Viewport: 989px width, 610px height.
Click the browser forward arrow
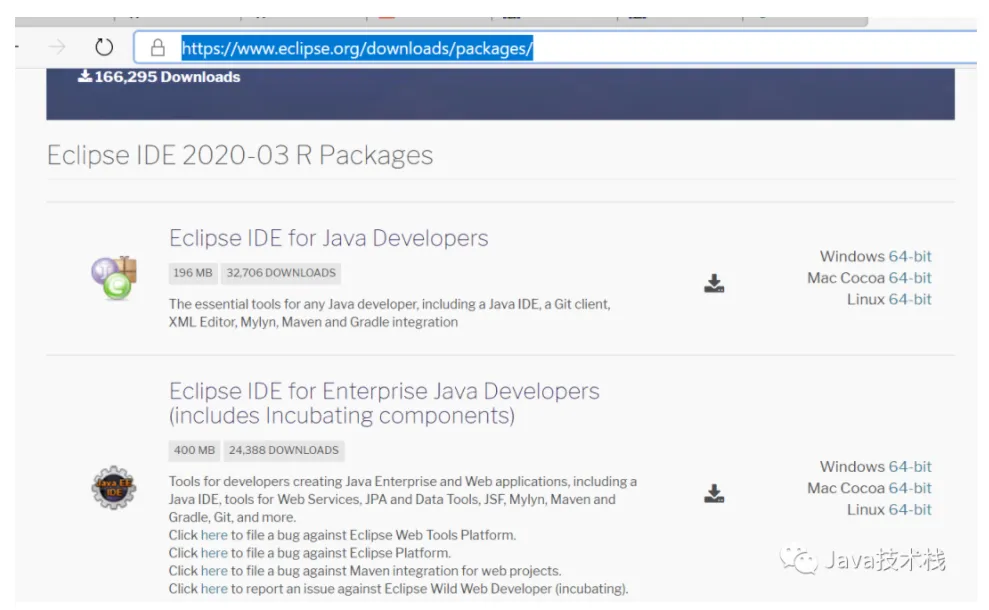click(x=57, y=47)
